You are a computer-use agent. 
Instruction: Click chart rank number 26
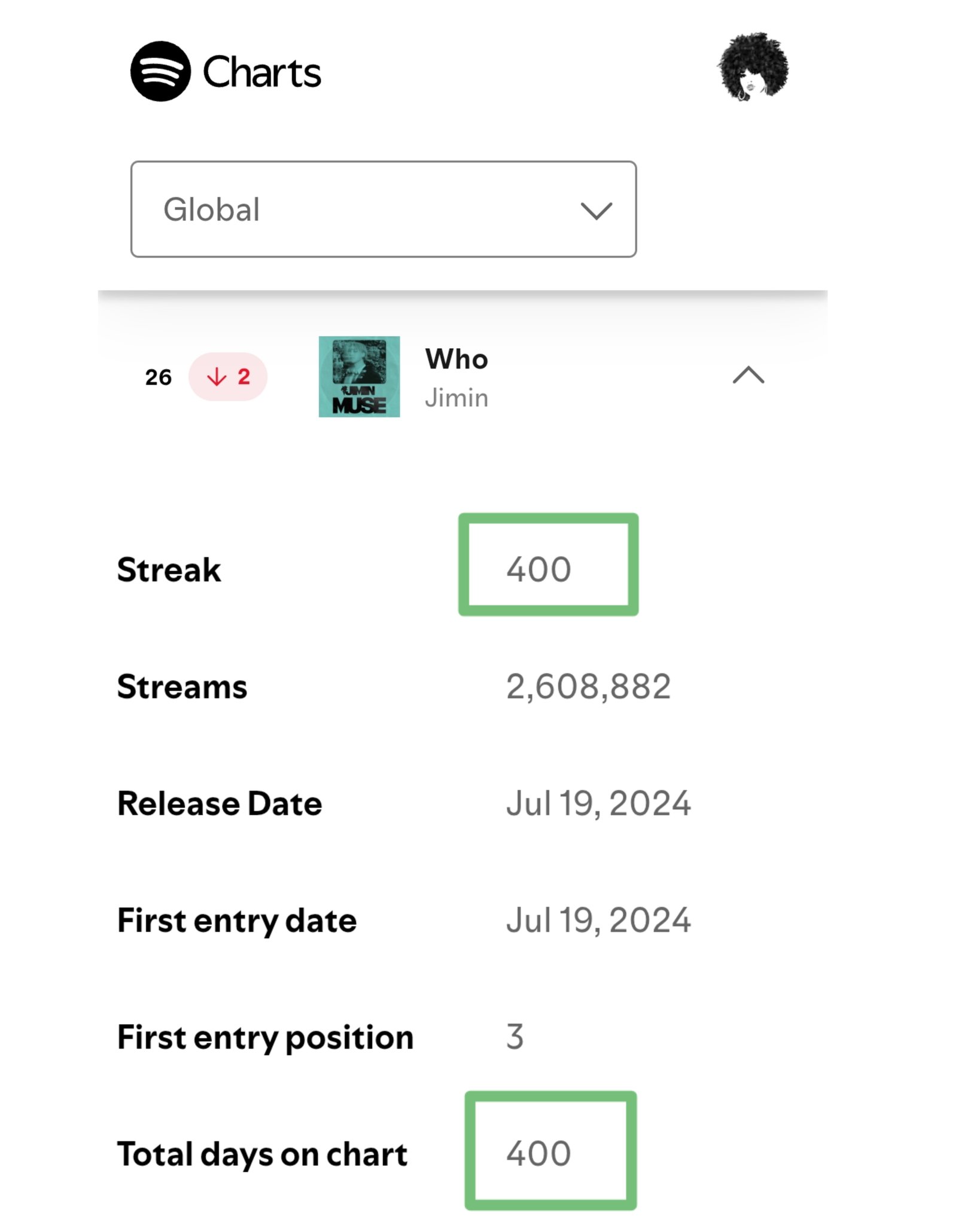tap(158, 377)
